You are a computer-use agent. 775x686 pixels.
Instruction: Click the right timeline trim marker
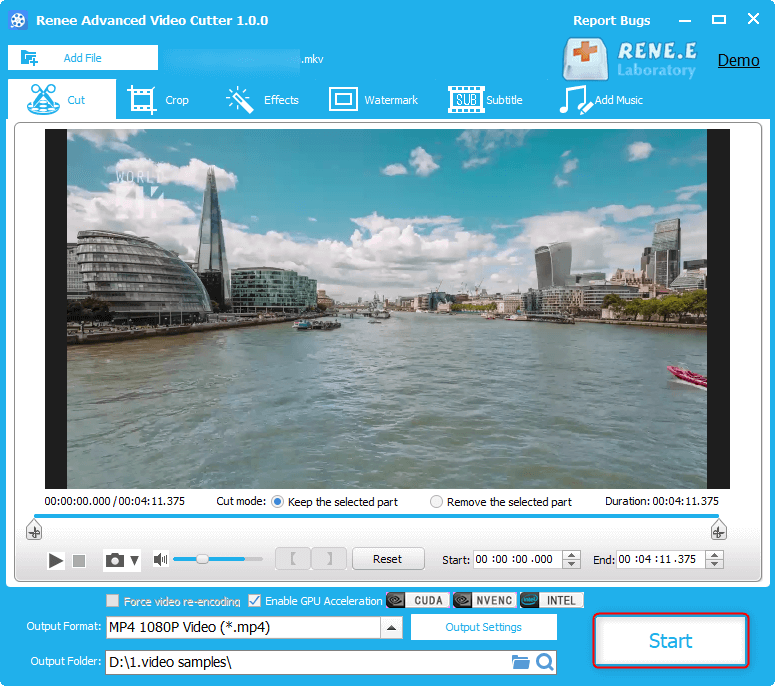718,530
